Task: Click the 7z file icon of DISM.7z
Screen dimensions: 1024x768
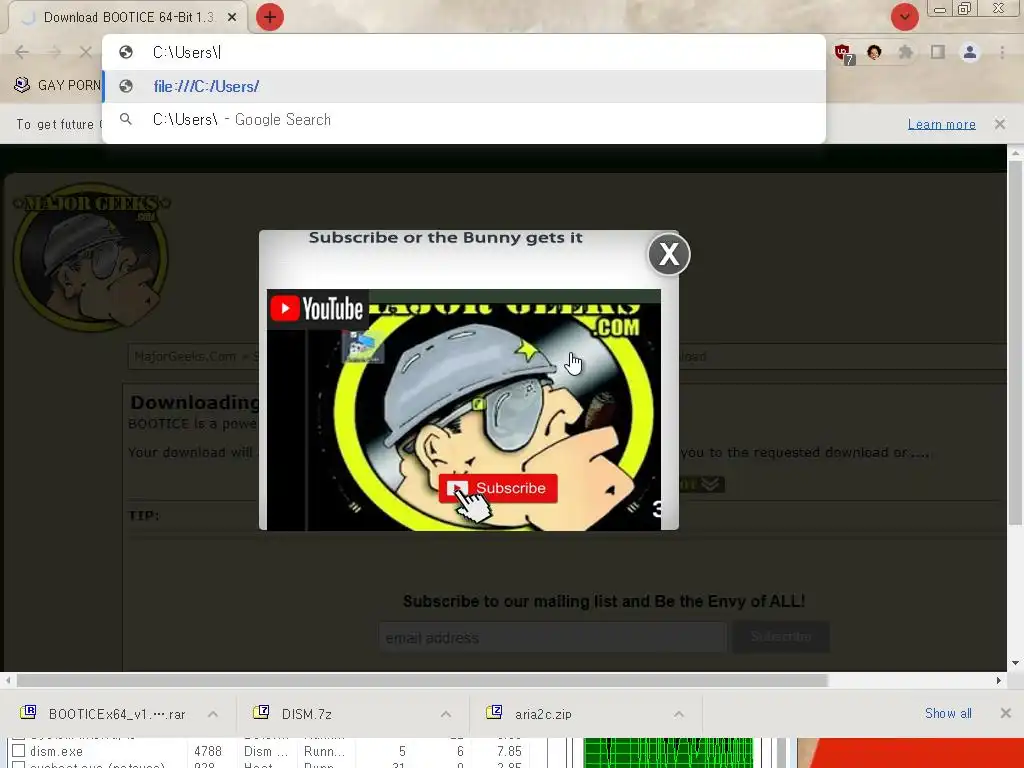Action: pyautogui.click(x=261, y=712)
